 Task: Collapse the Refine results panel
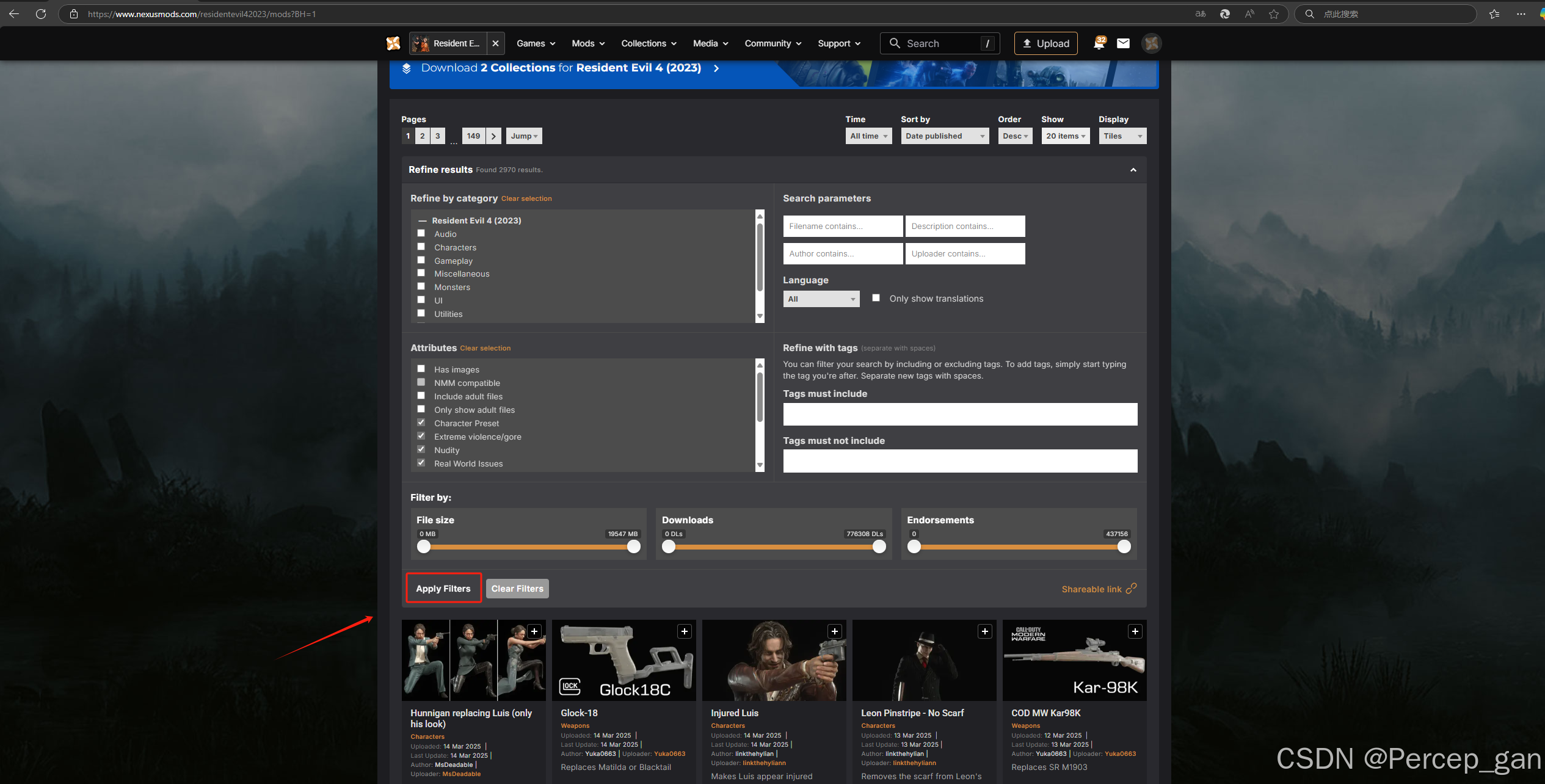(x=1133, y=170)
